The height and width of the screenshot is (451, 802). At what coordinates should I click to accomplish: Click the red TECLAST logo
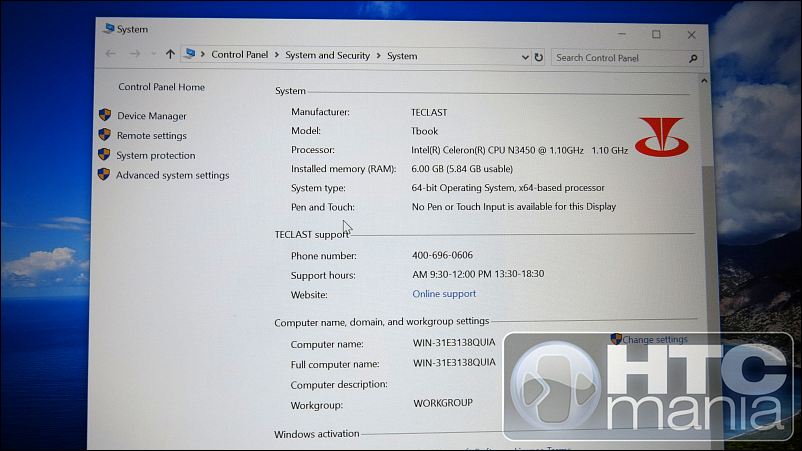point(662,137)
